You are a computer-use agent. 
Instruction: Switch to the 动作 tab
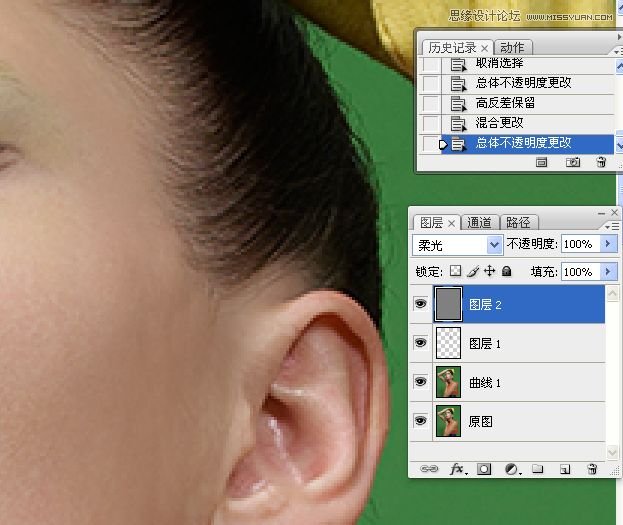tap(512, 48)
